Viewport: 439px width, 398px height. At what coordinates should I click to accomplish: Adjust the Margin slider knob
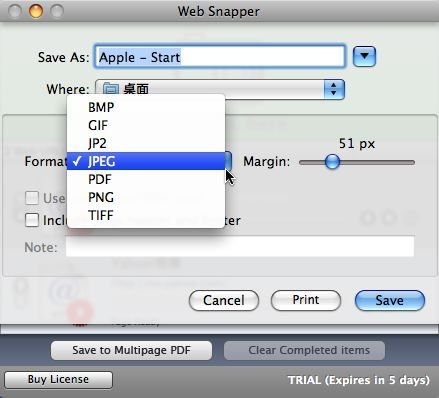pyautogui.click(x=332, y=162)
